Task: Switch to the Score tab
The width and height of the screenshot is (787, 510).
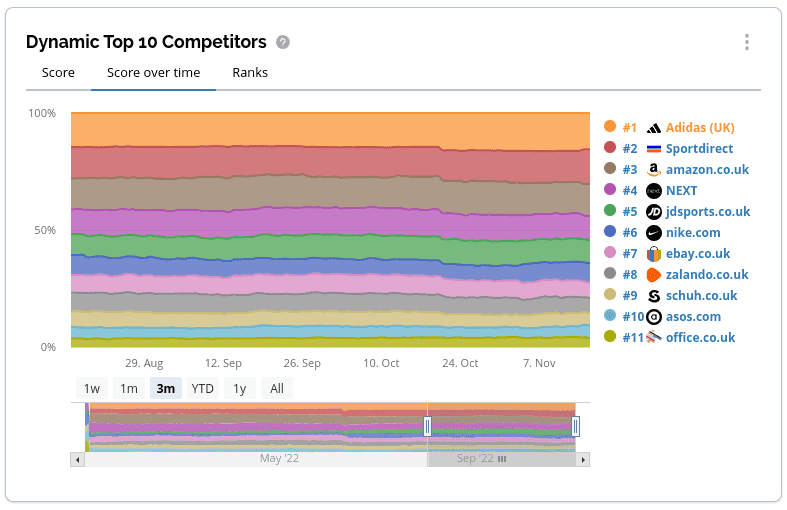Action: [x=58, y=73]
